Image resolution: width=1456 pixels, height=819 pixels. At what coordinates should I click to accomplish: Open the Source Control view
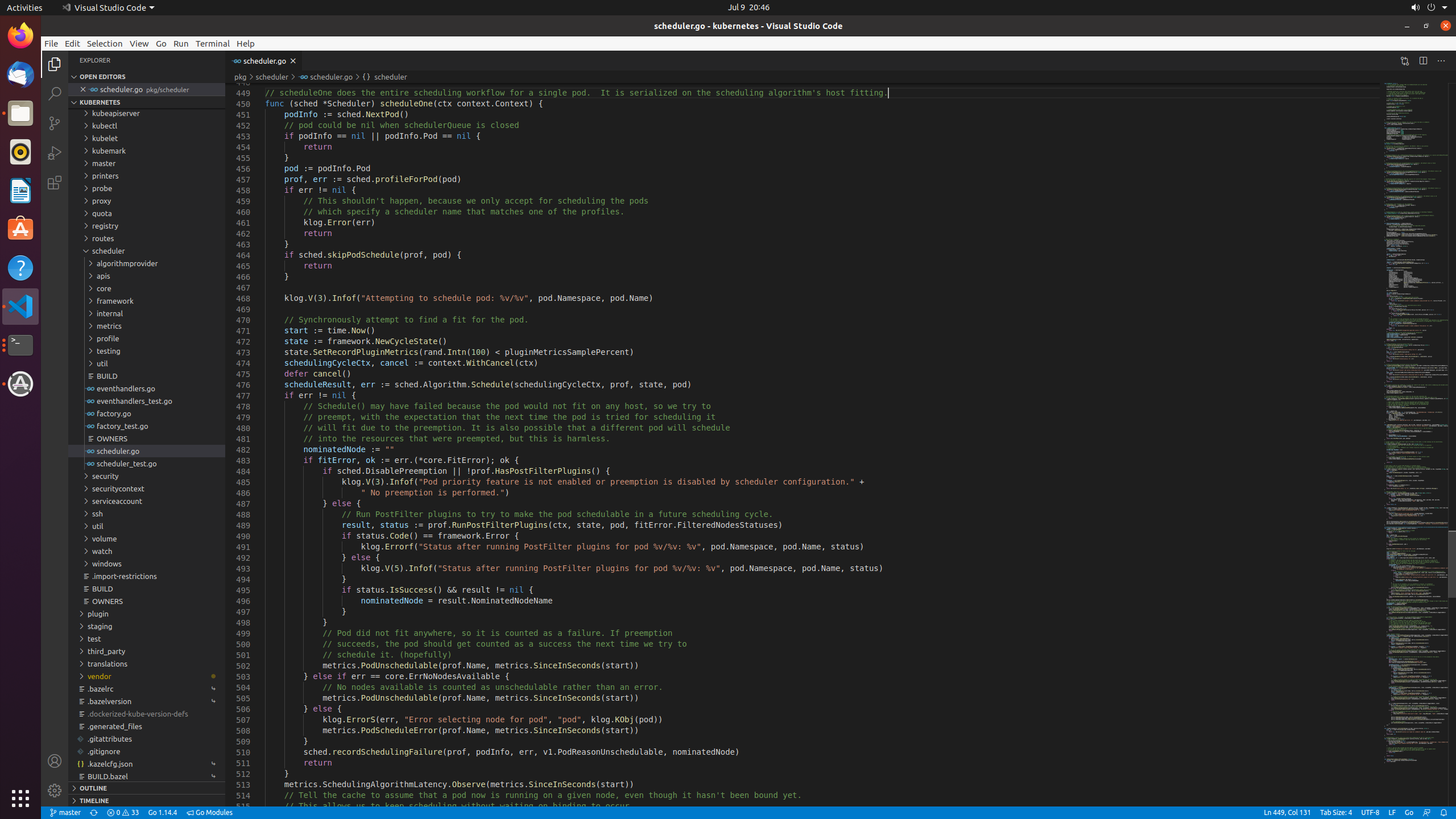coord(55,123)
